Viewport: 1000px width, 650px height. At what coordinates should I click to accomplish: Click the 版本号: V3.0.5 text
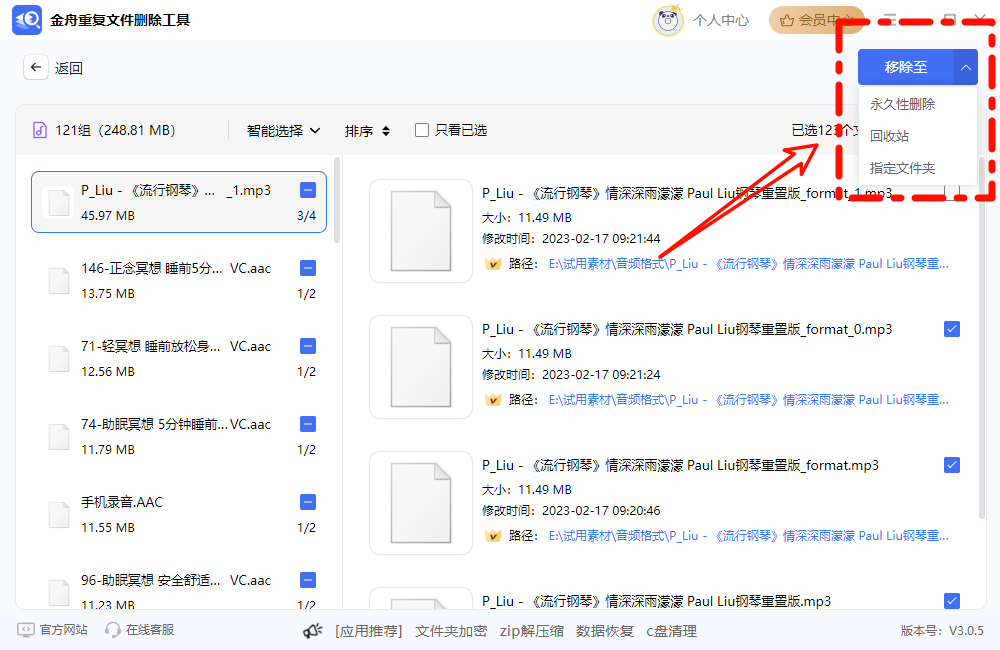coord(942,631)
